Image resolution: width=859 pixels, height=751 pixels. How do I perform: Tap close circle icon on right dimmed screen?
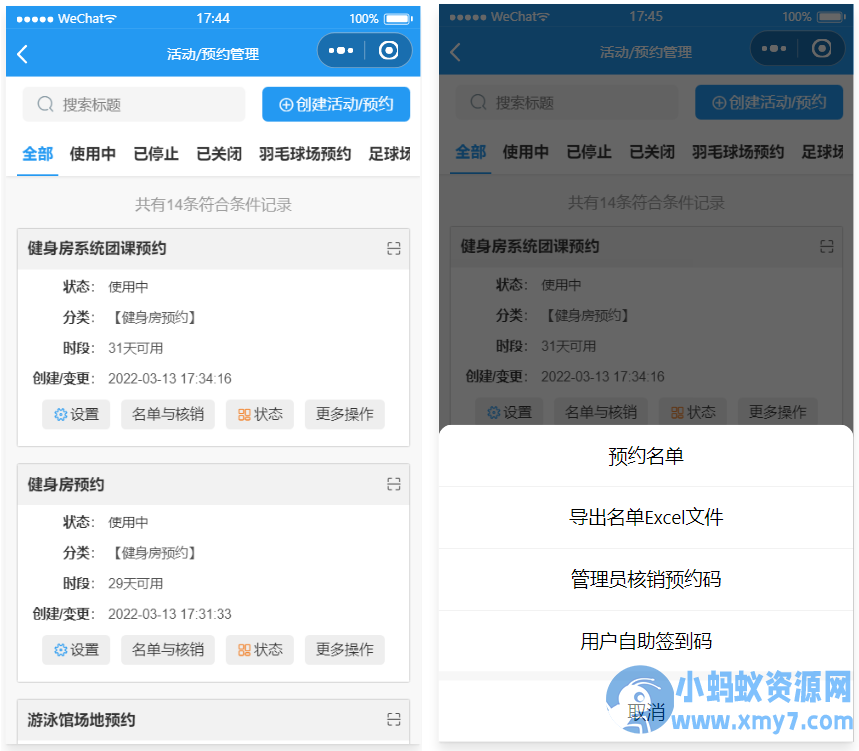pyautogui.click(x=821, y=49)
